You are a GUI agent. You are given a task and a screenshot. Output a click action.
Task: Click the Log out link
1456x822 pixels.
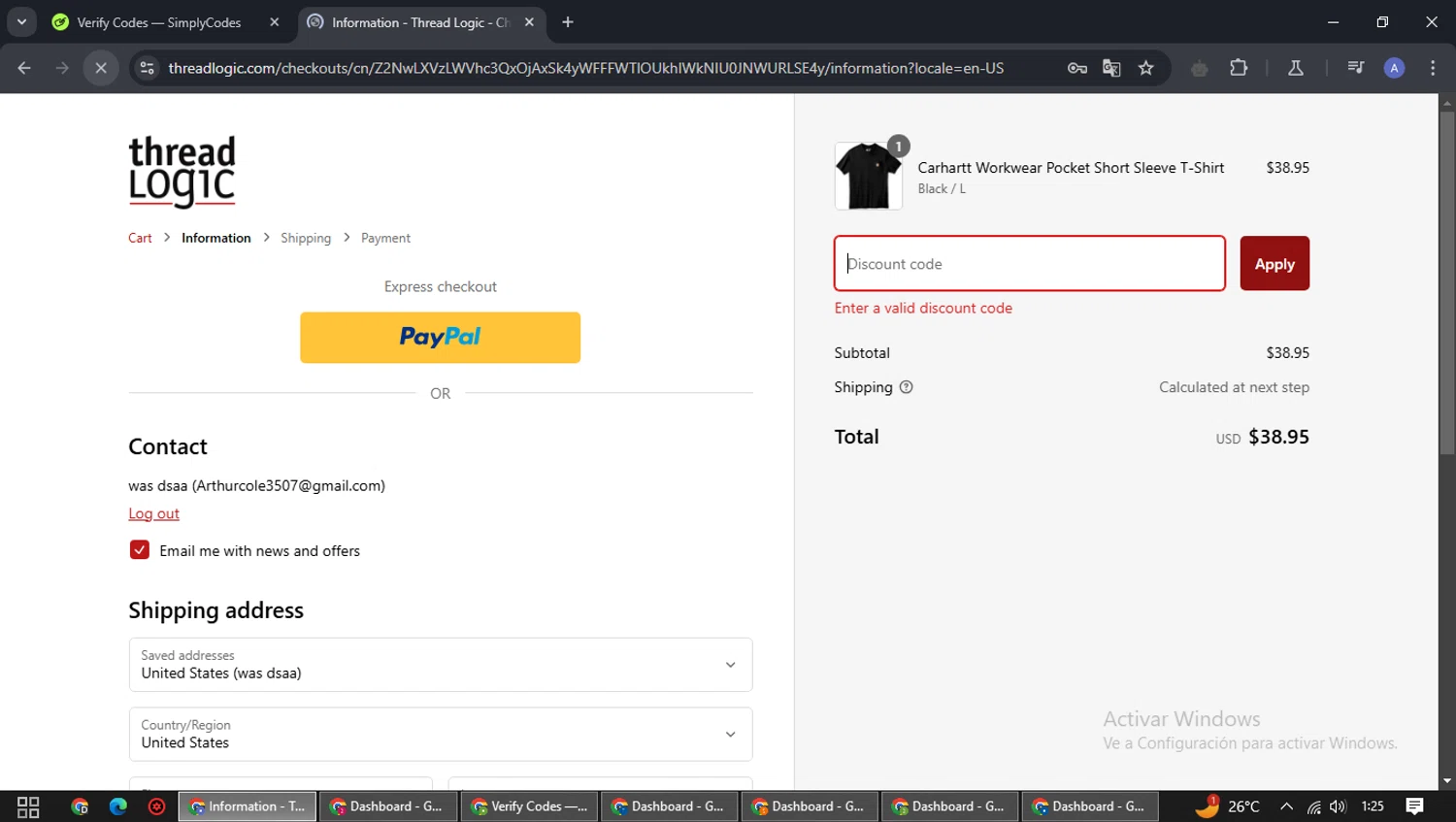coord(153,513)
